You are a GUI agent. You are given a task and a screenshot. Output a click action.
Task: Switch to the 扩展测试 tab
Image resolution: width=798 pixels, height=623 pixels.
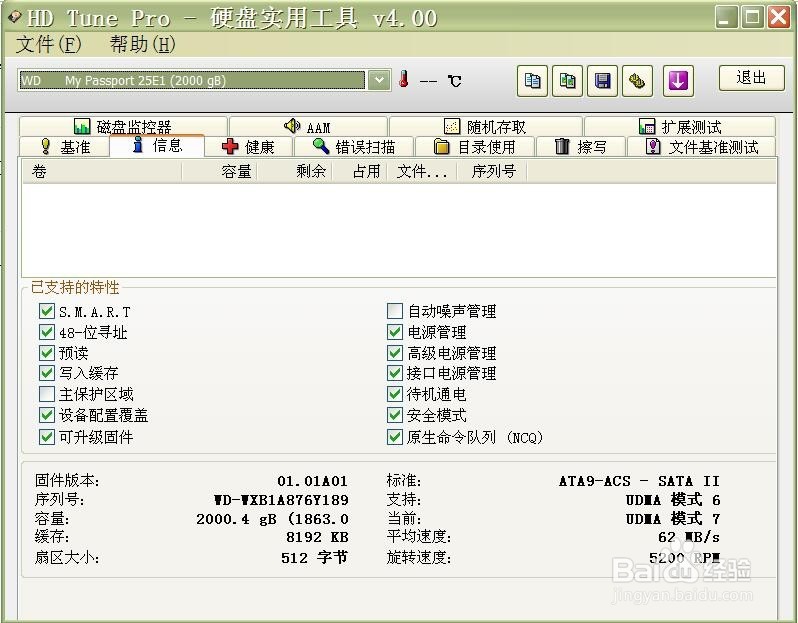(680, 126)
